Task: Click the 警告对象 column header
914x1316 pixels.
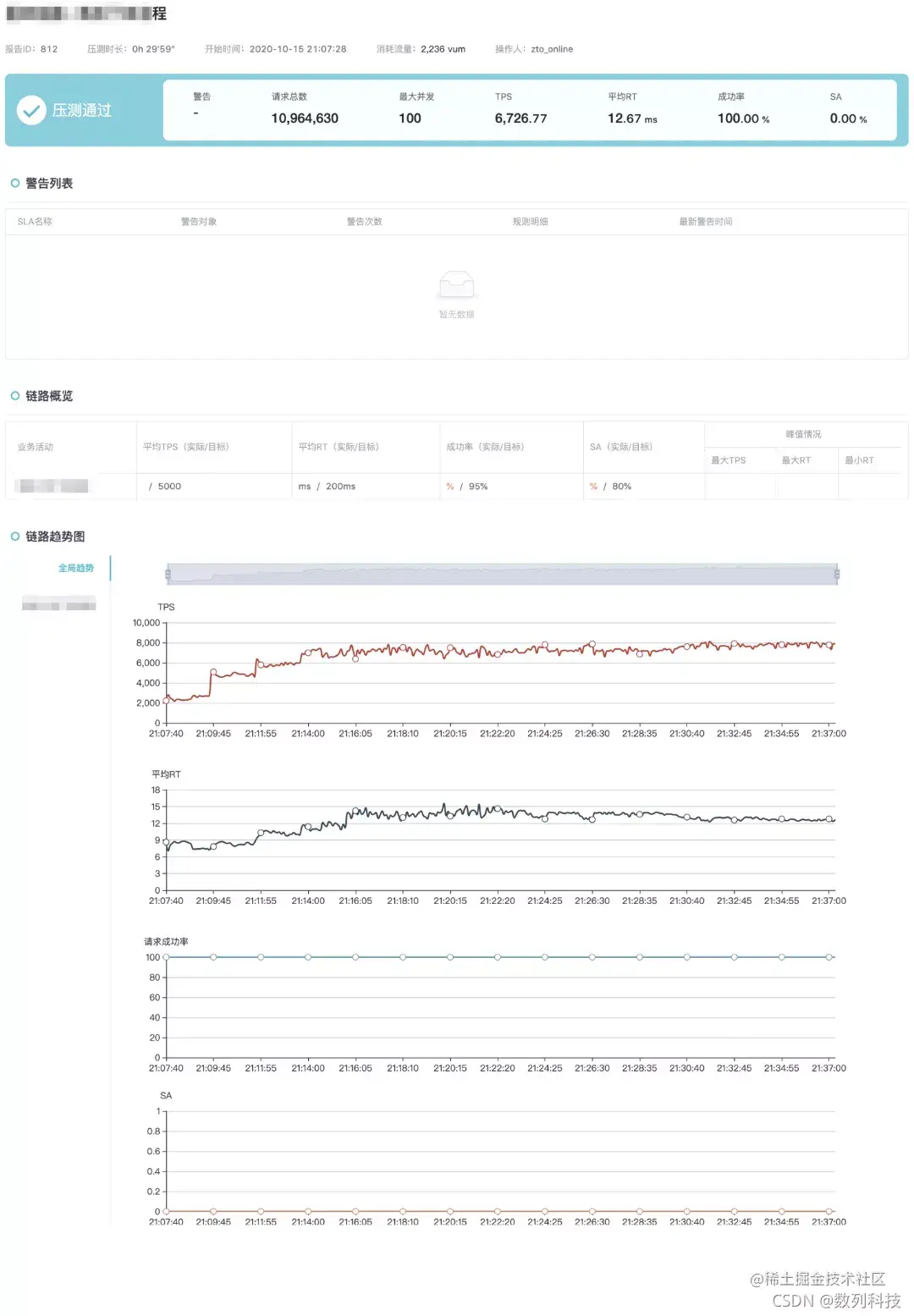Action: 199,222
